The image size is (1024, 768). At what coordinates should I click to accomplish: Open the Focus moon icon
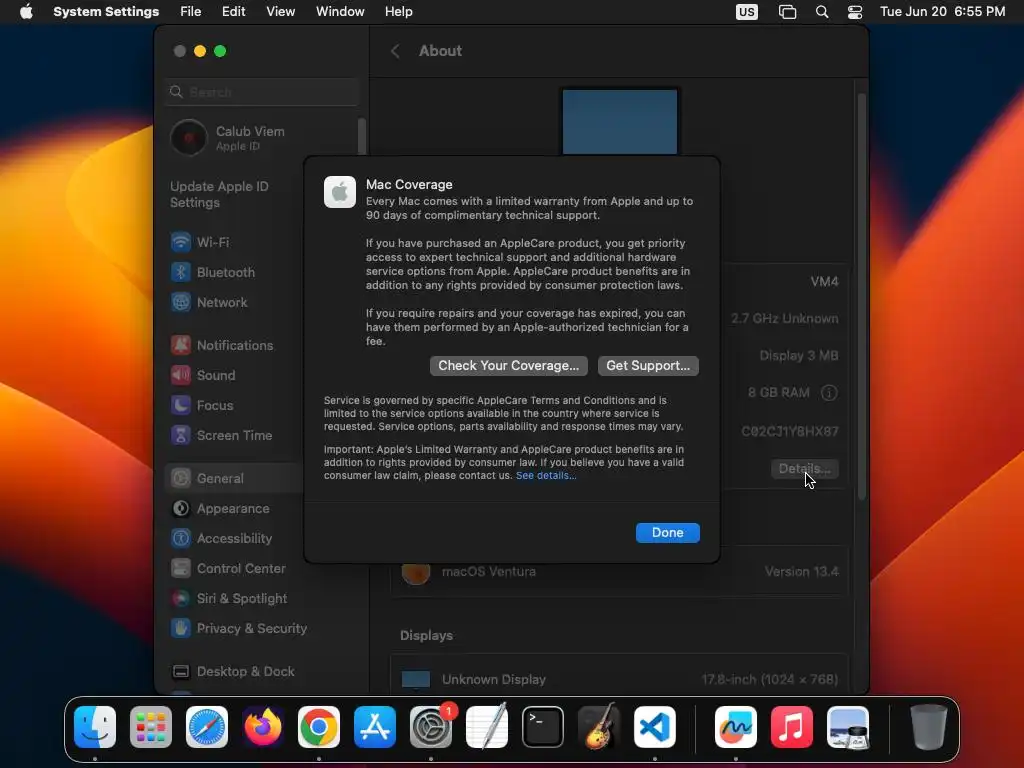tap(181, 406)
